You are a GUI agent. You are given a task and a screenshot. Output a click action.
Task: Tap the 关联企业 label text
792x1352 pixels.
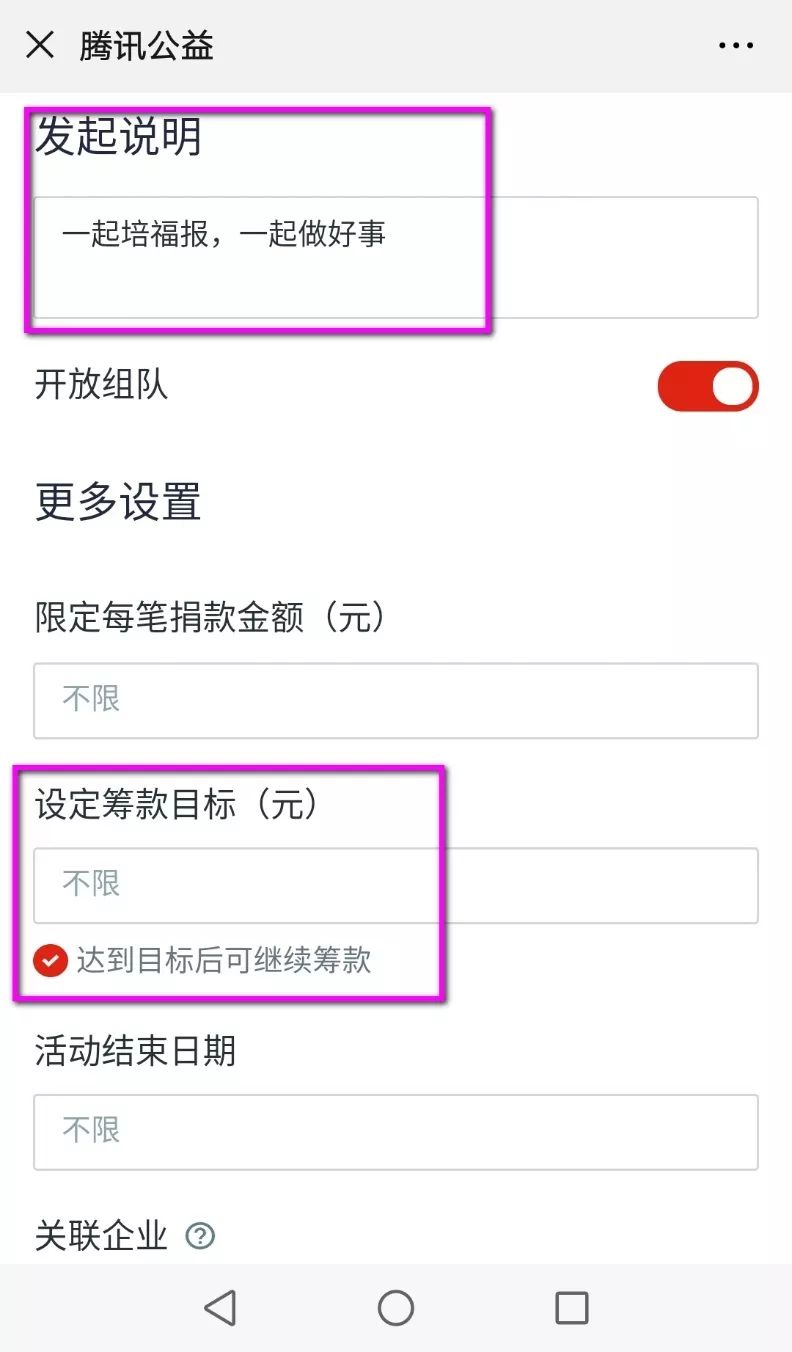[101, 1237]
